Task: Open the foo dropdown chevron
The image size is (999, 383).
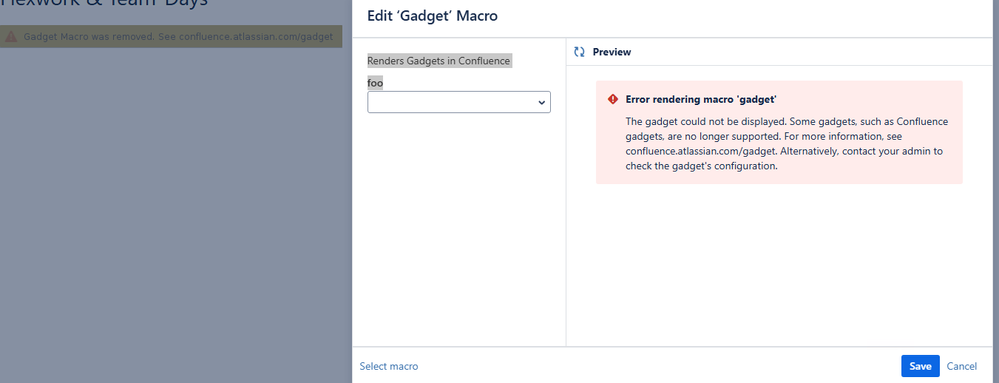Action: point(542,102)
